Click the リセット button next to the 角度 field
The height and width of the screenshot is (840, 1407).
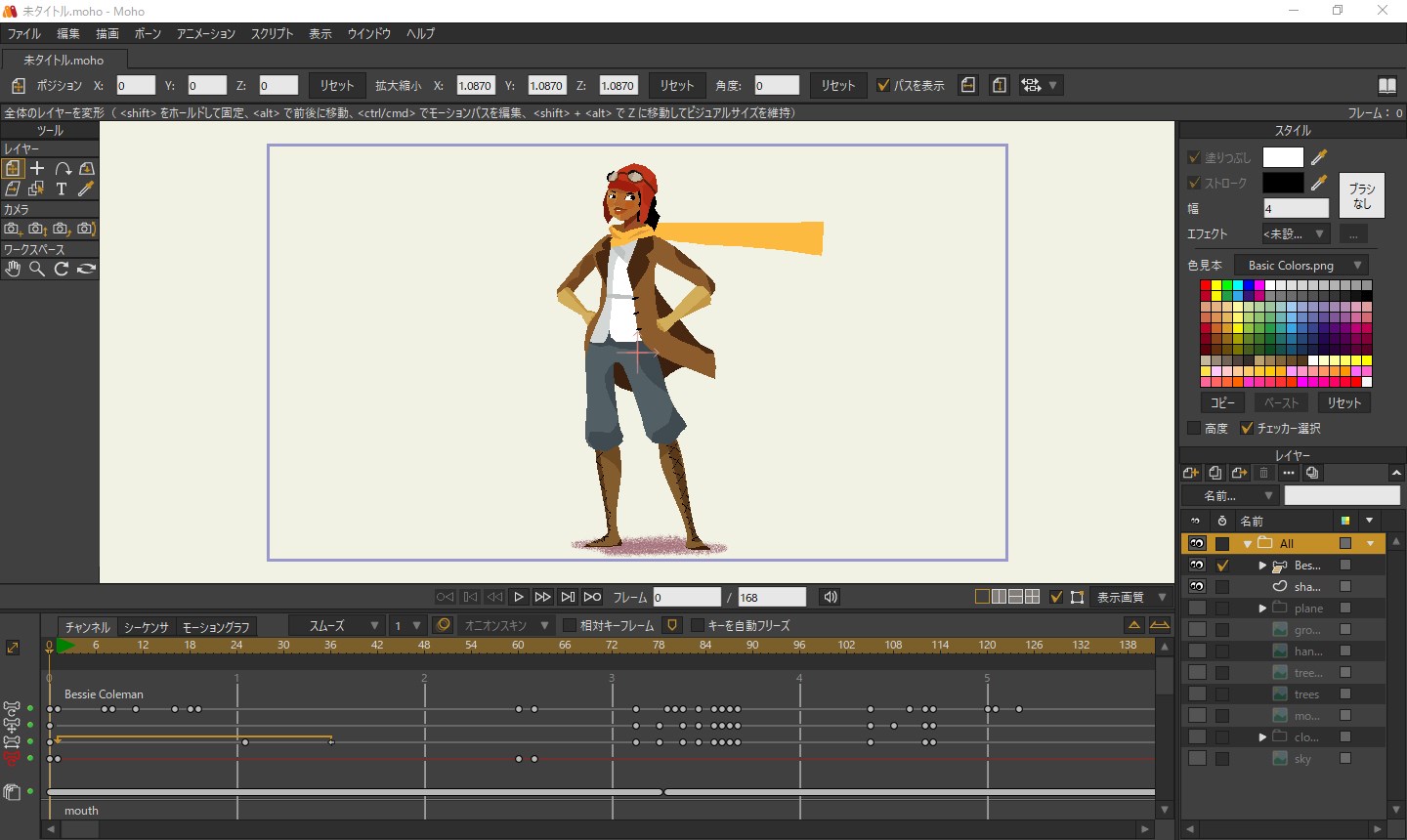838,85
